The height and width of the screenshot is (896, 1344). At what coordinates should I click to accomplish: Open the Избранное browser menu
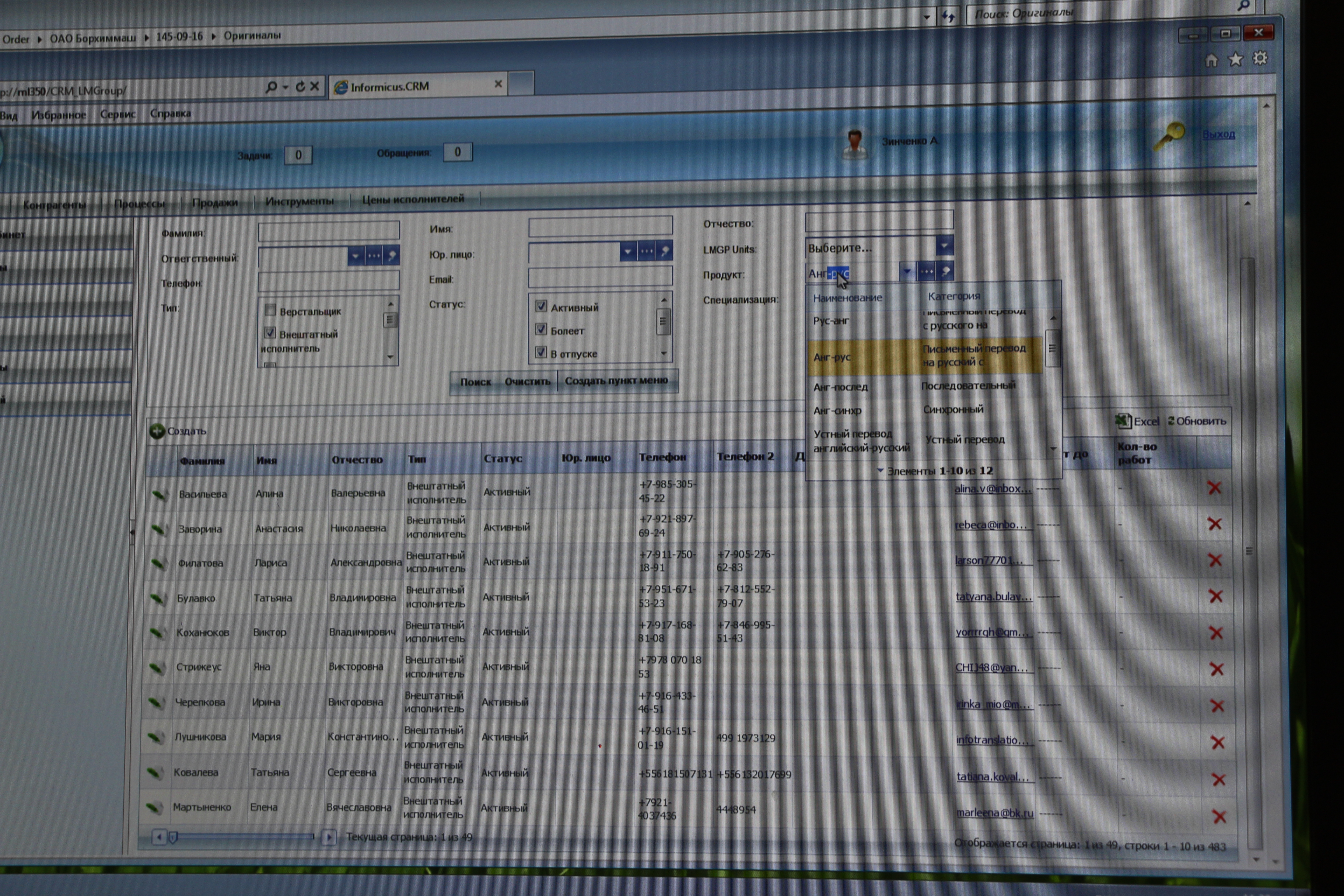(x=59, y=115)
